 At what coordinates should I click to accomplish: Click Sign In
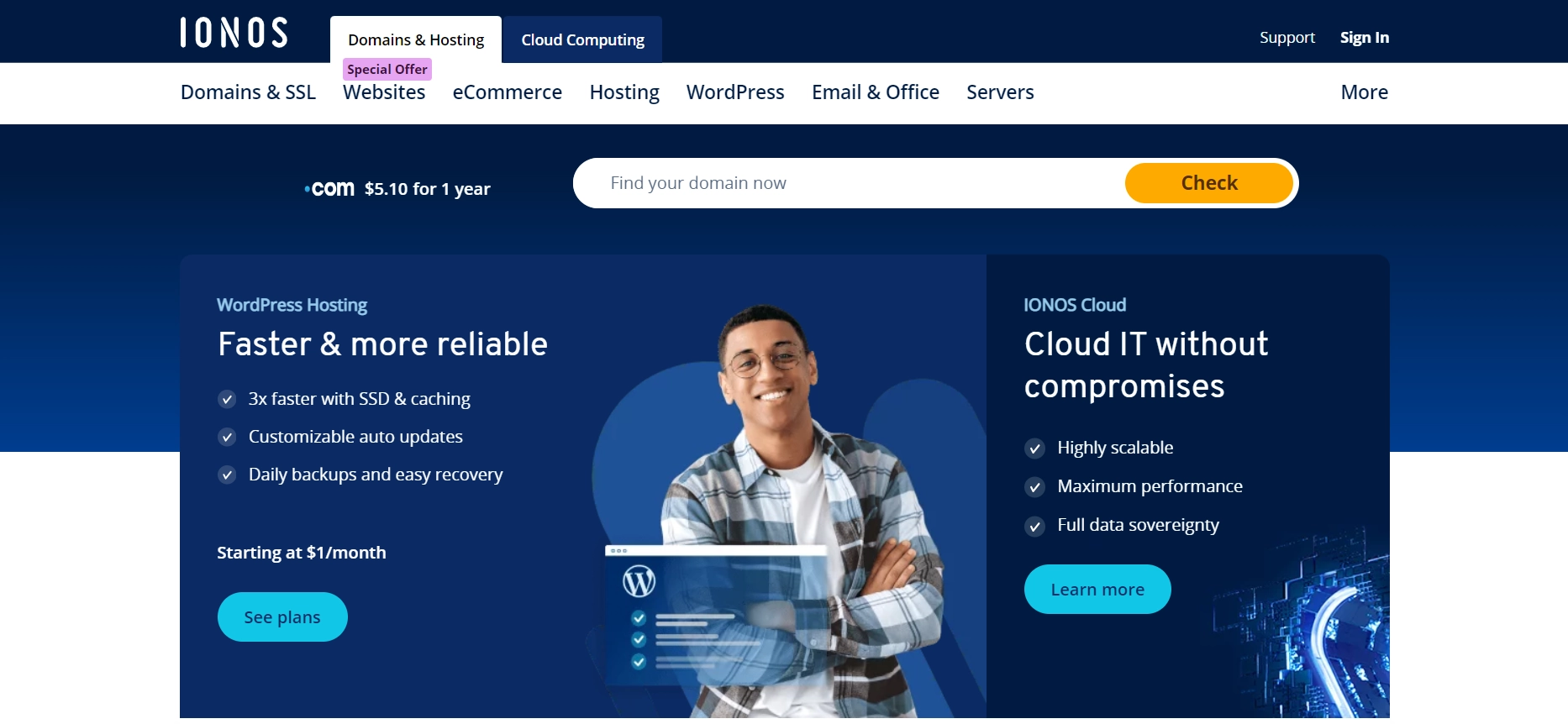point(1364,38)
